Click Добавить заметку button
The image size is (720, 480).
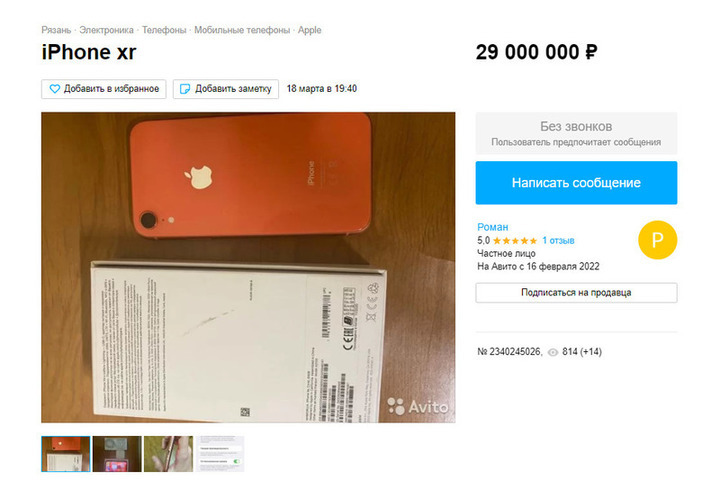(225, 89)
